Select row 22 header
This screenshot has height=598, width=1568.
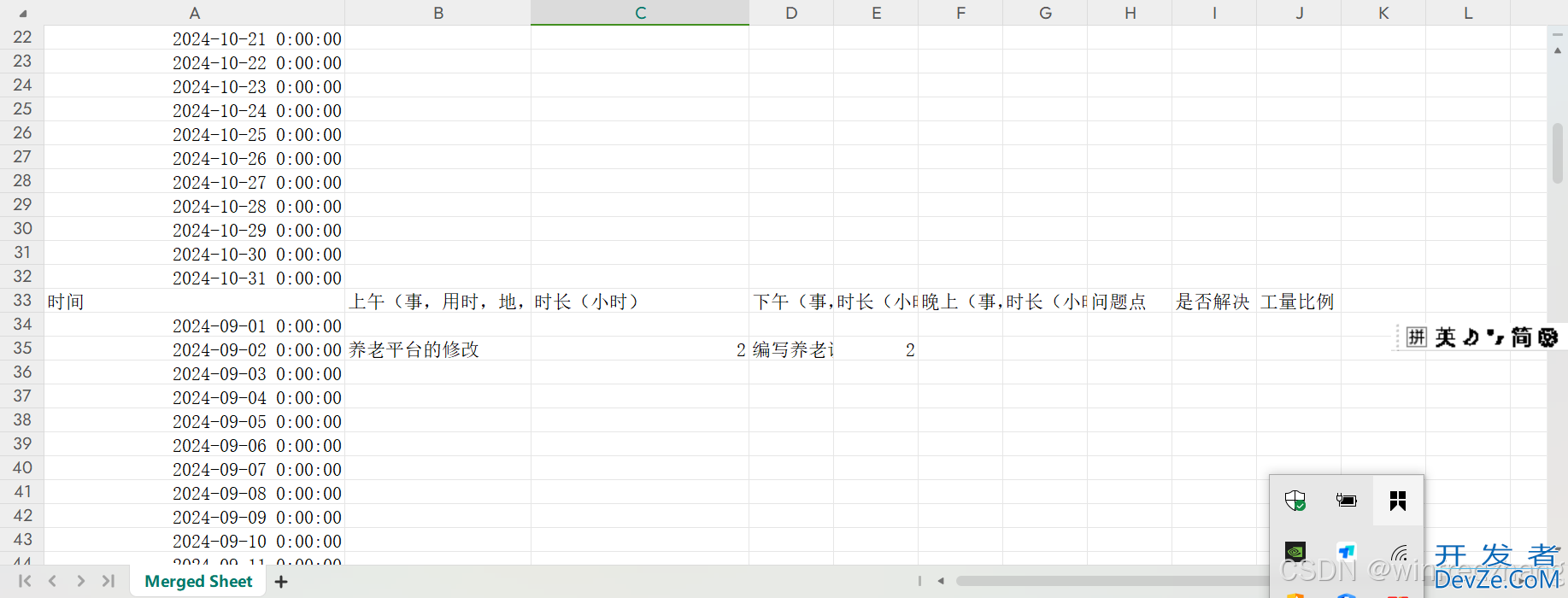22,38
